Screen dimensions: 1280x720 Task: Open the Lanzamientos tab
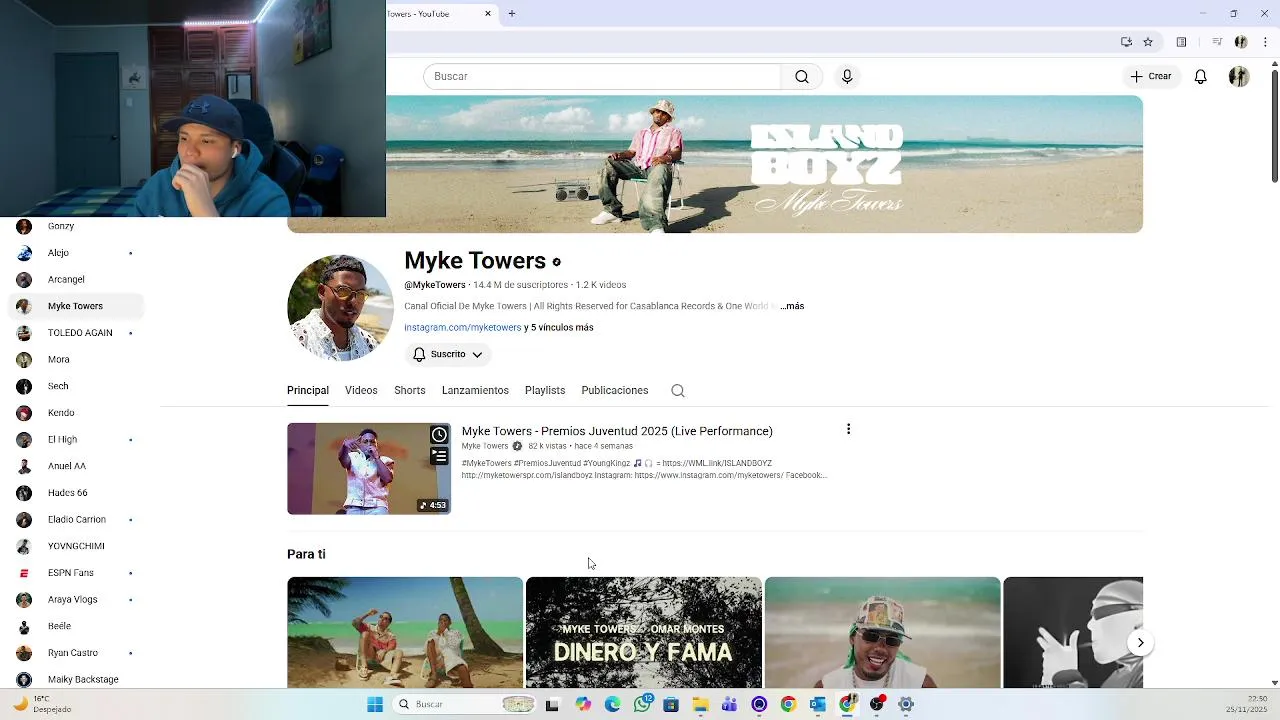click(475, 390)
